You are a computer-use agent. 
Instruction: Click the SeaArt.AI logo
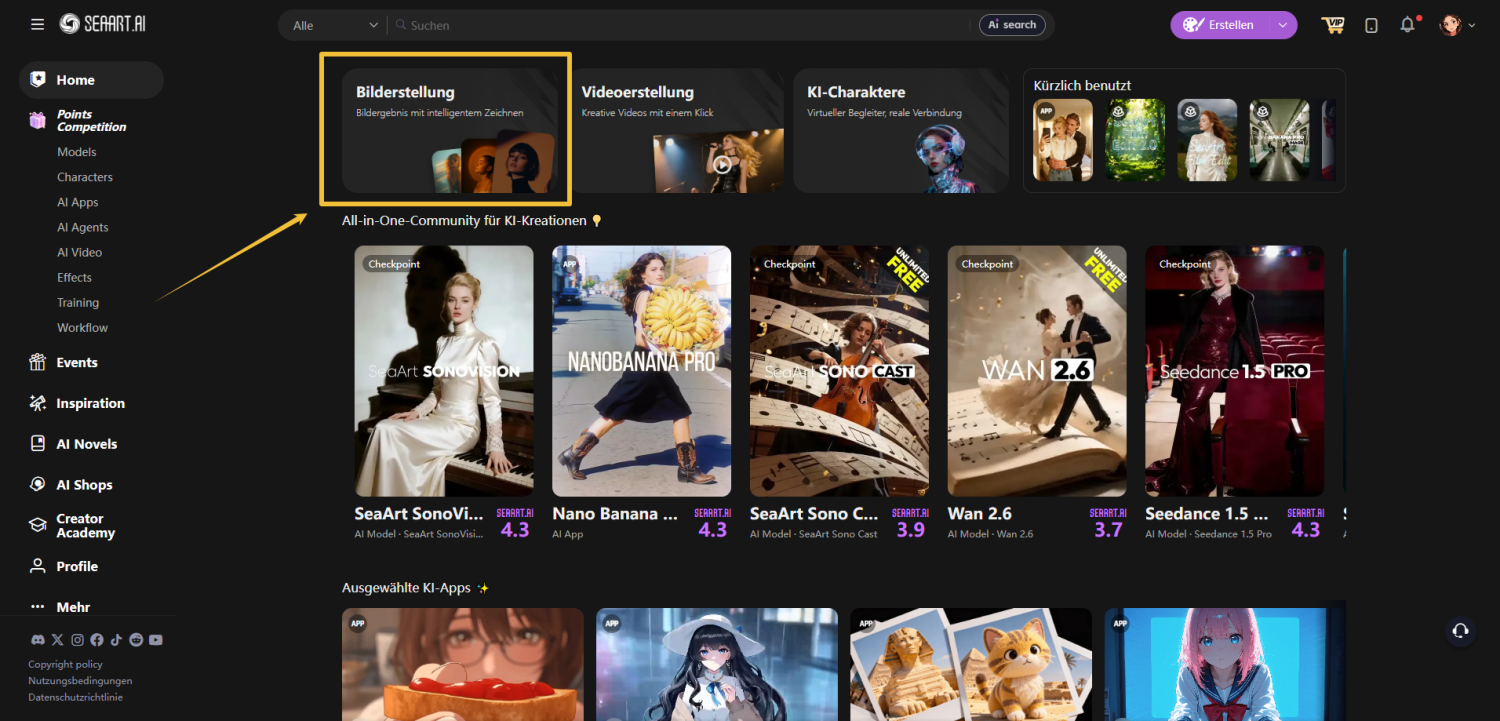pyautogui.click(x=102, y=24)
